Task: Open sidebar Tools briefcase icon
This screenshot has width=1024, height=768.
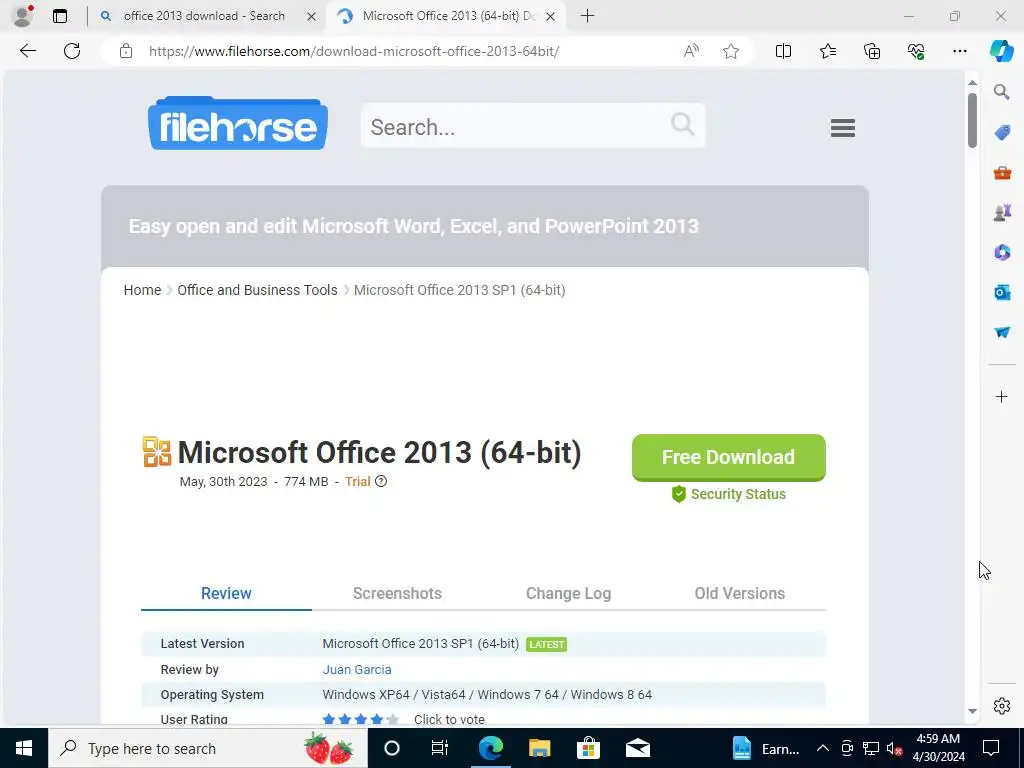Action: [x=1002, y=173]
